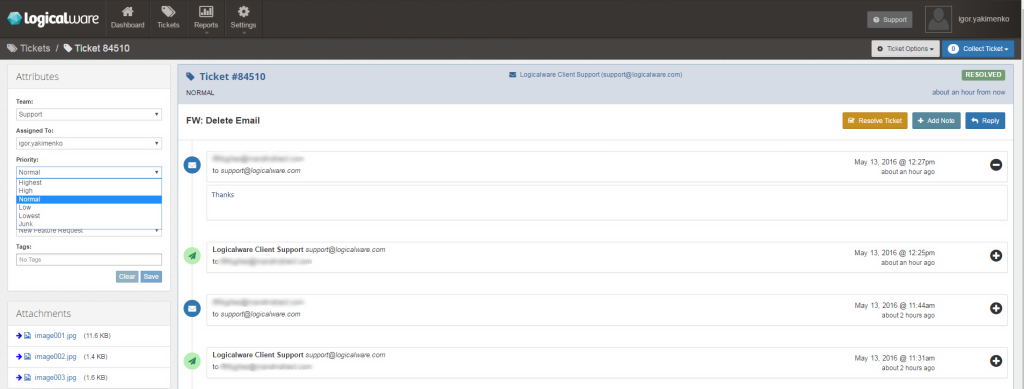This screenshot has height=389, width=1024.
Task: Click arrow icon beside image003.jpg
Action: [x=19, y=378]
